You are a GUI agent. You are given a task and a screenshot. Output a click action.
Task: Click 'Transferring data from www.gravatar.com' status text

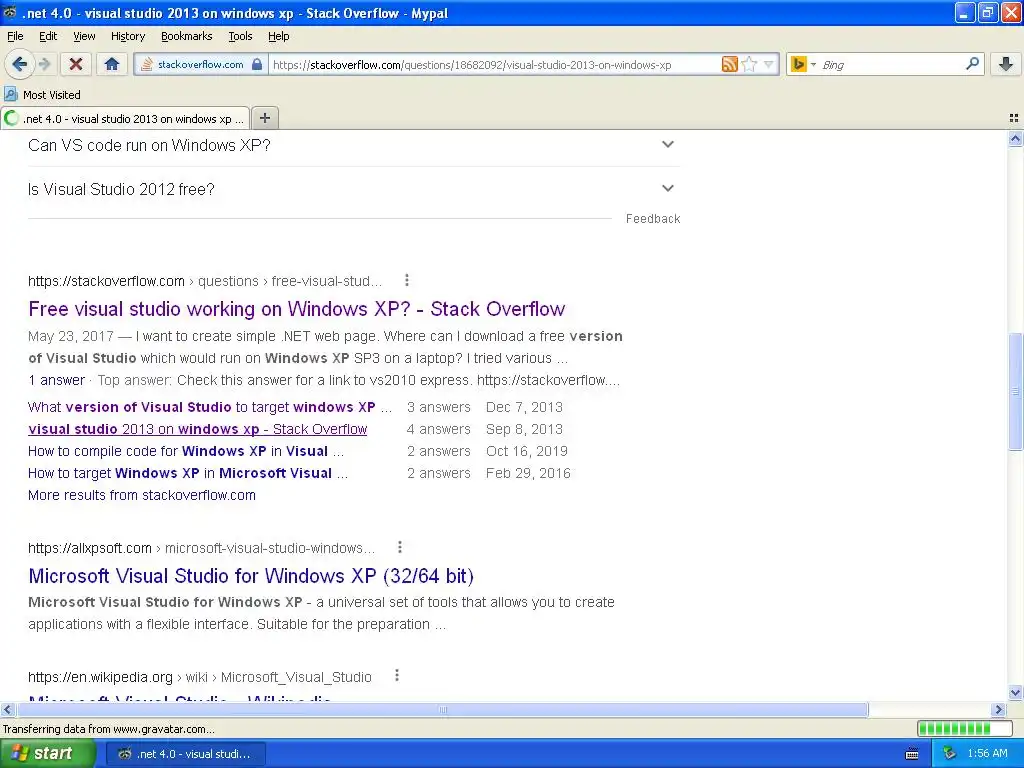pos(108,729)
